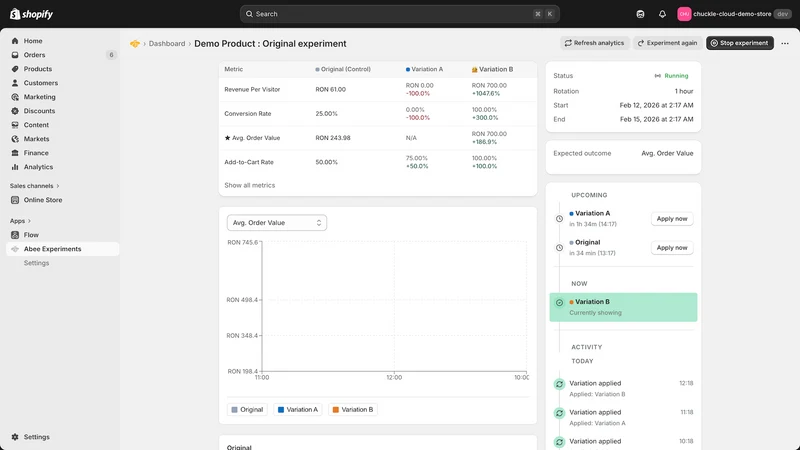Click the clock icon beside Variation A
Image resolution: width=800 pixels, height=450 pixels.
click(559, 219)
